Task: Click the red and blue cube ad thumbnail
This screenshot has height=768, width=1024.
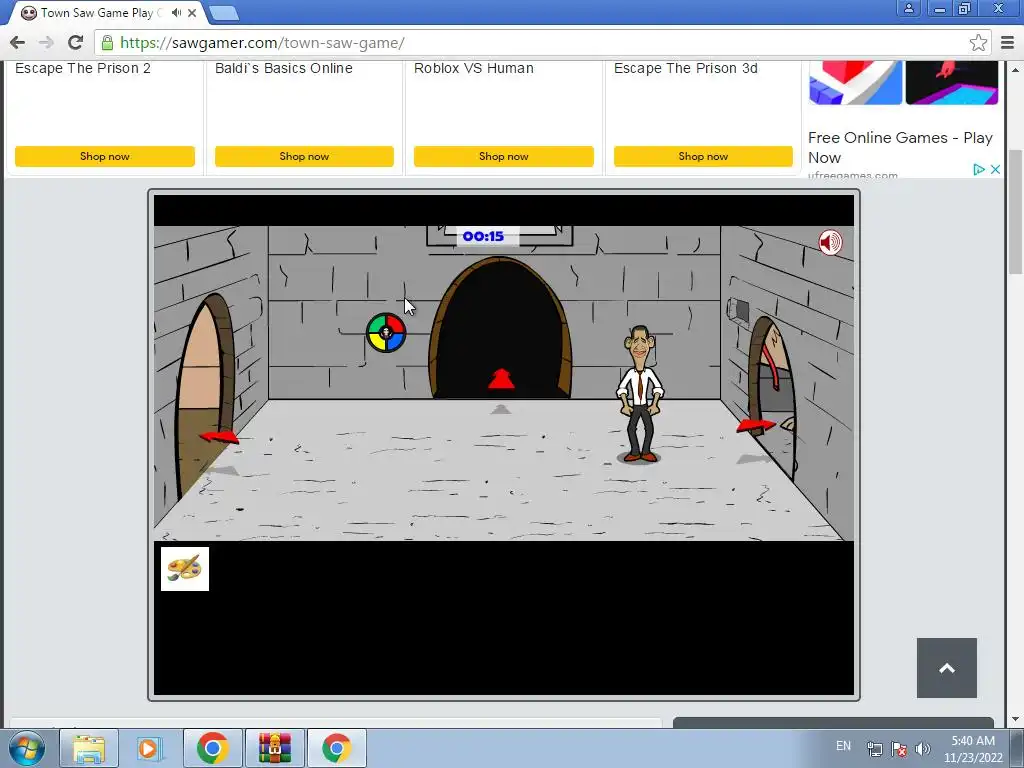Action: 856,82
